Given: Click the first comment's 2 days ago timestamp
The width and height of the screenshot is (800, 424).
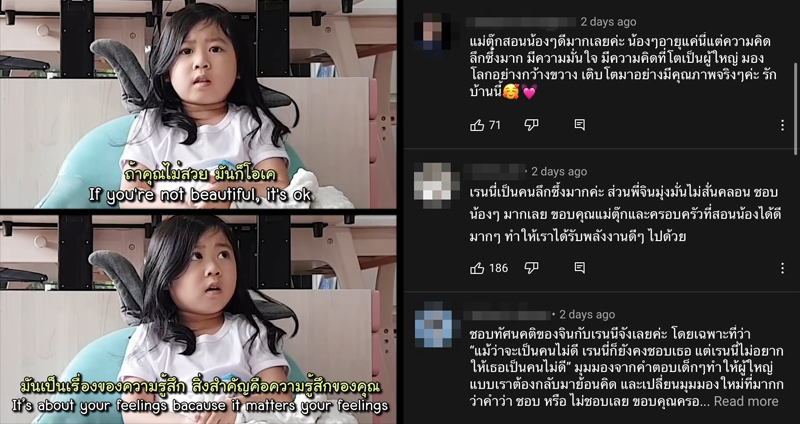Looking at the screenshot, I should (609, 22).
